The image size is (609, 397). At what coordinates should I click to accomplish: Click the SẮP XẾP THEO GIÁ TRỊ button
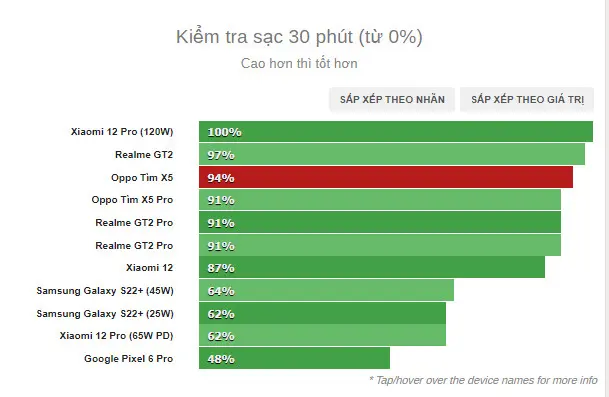click(x=527, y=99)
